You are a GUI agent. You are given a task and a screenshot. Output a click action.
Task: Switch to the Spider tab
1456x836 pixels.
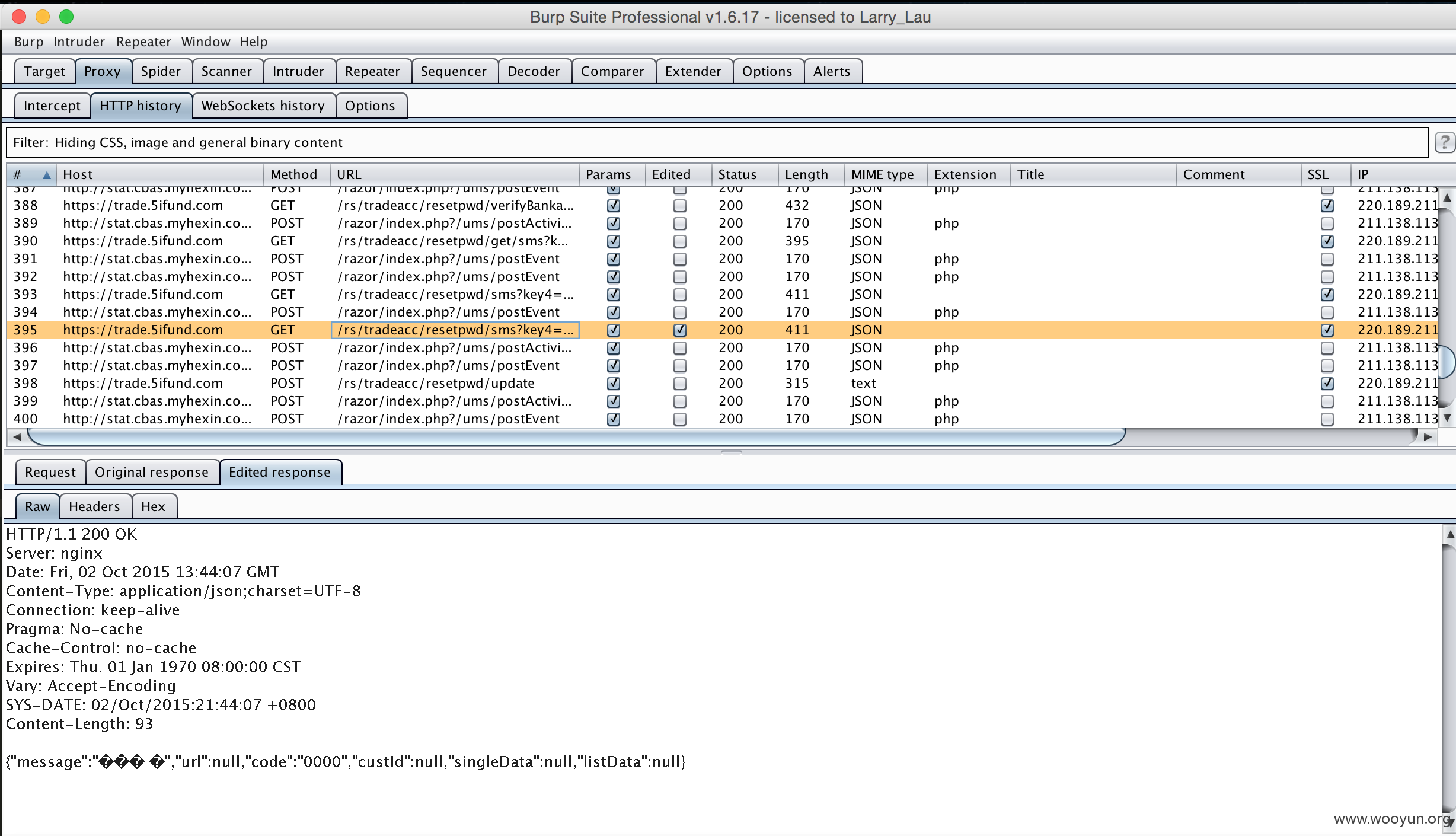pyautogui.click(x=161, y=71)
